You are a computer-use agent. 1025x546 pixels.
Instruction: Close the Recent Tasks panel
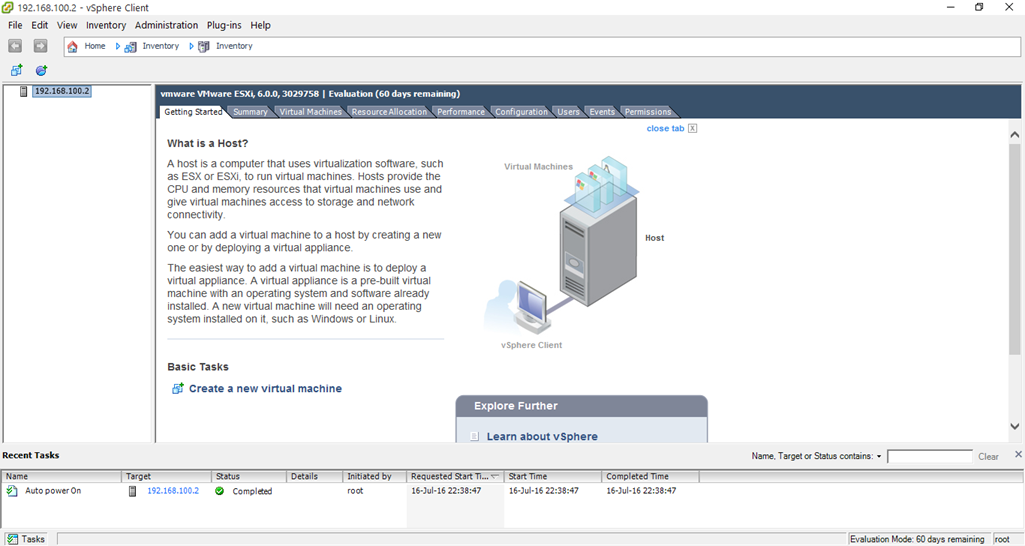click(x=1018, y=454)
